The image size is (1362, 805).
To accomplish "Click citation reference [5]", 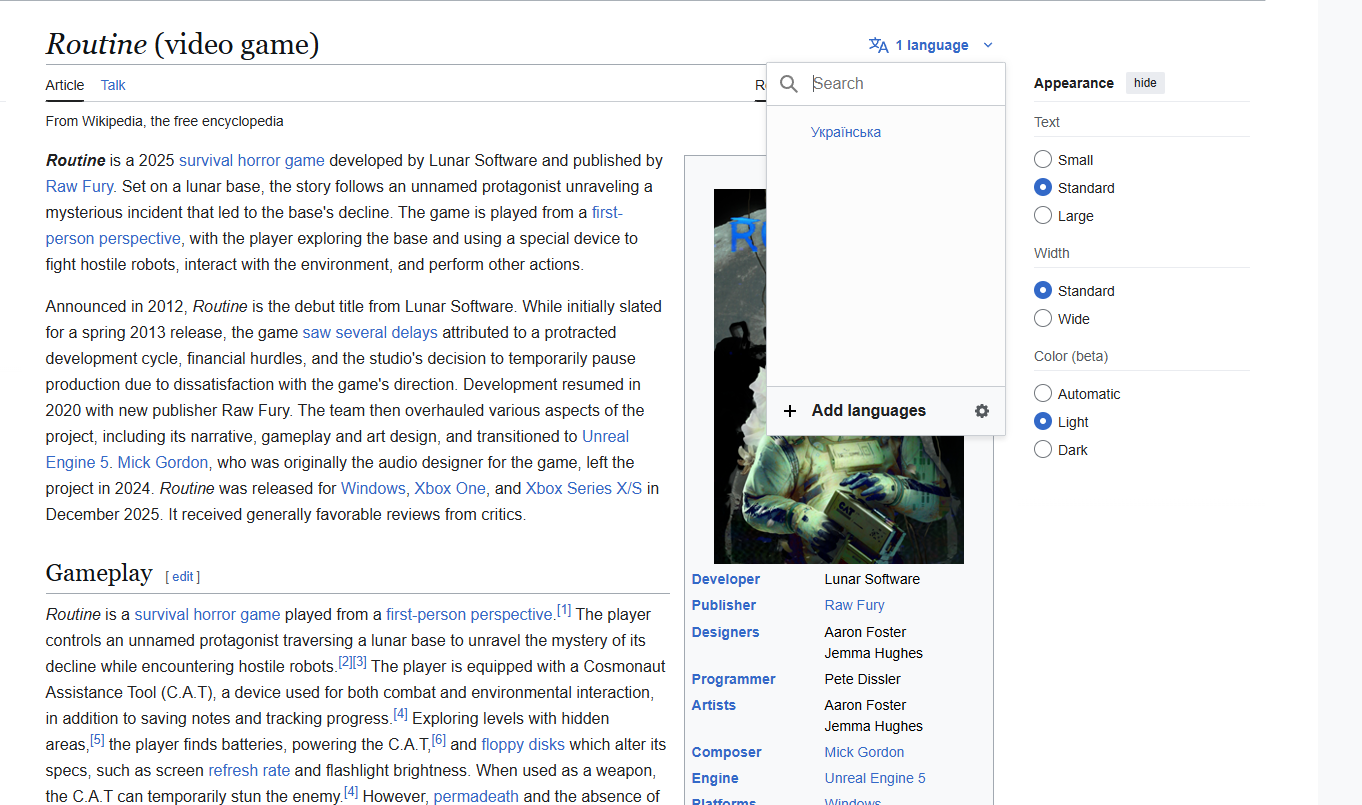I will pos(97,739).
